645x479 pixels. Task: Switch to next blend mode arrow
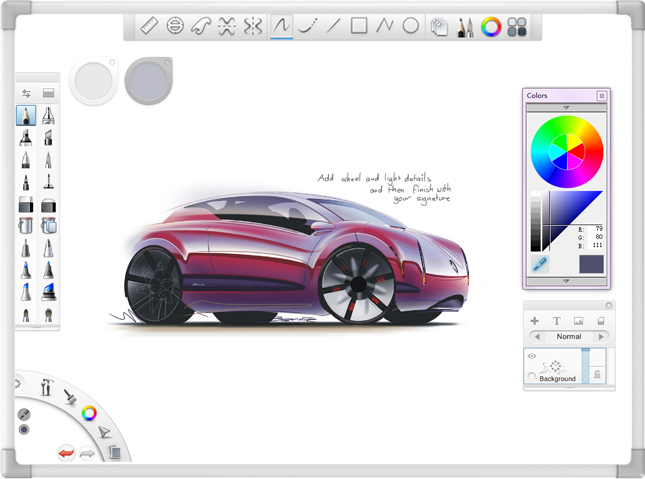pyautogui.click(x=601, y=337)
